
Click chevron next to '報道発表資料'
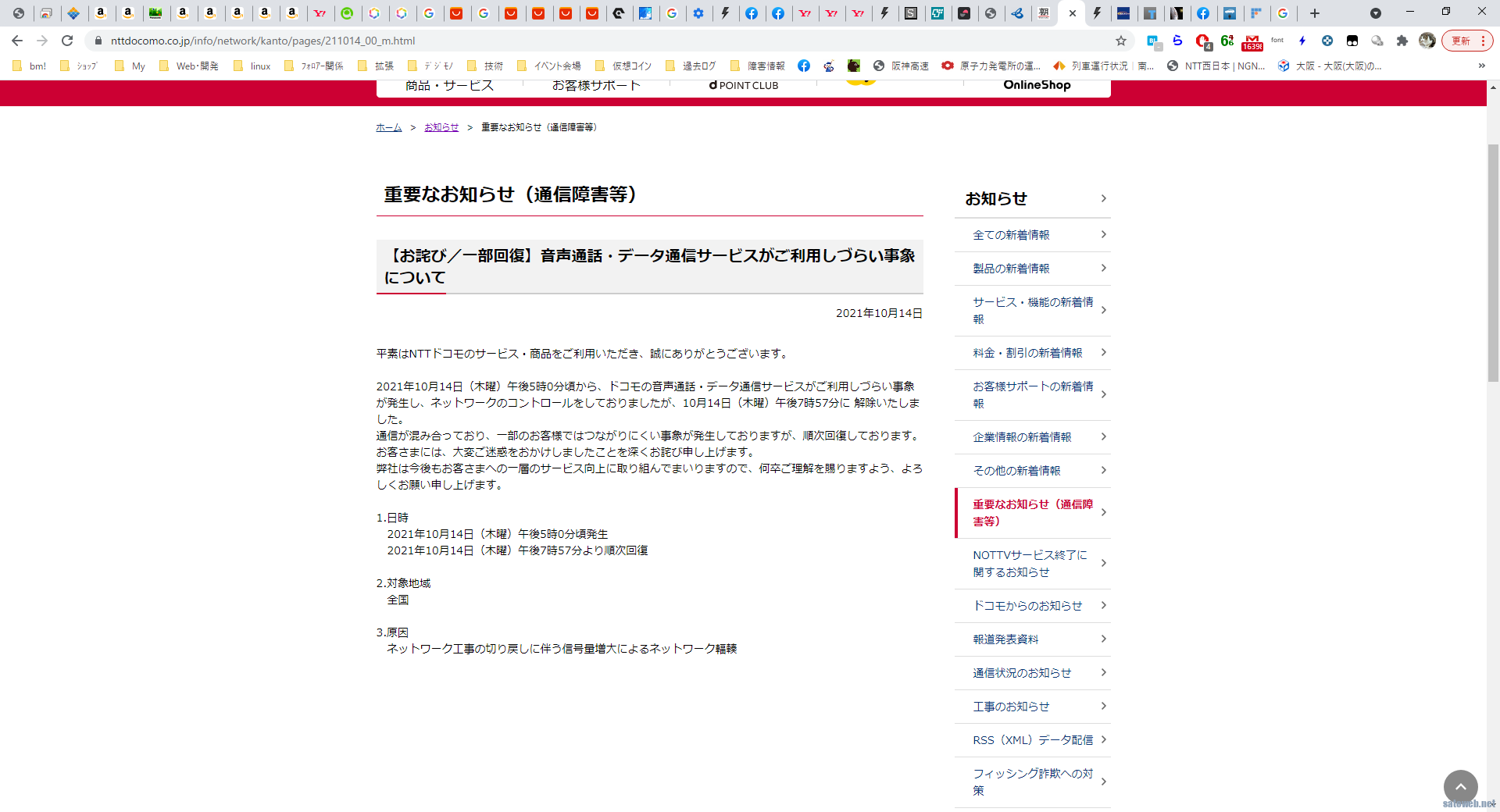pyautogui.click(x=1103, y=639)
